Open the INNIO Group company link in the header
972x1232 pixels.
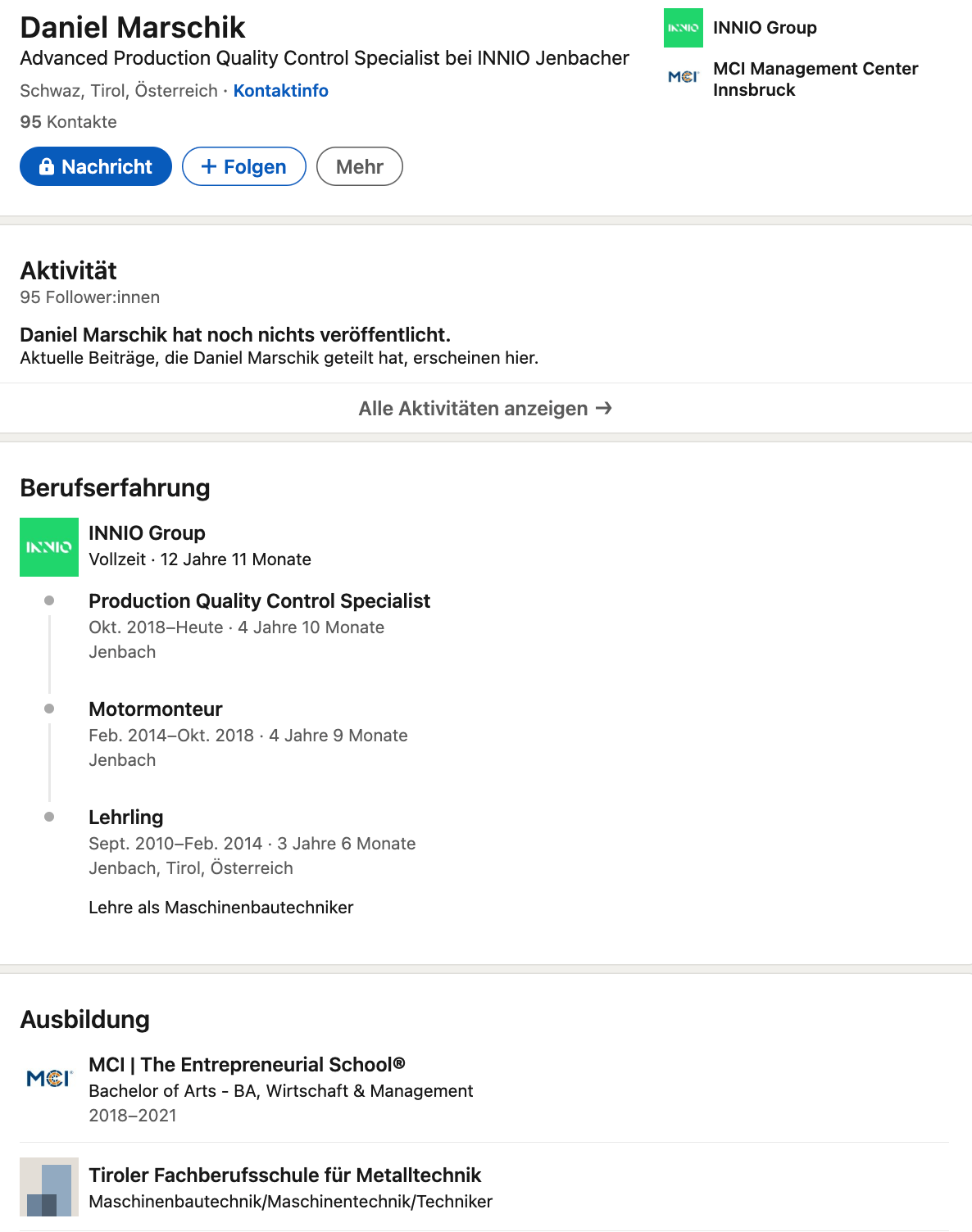(x=765, y=28)
